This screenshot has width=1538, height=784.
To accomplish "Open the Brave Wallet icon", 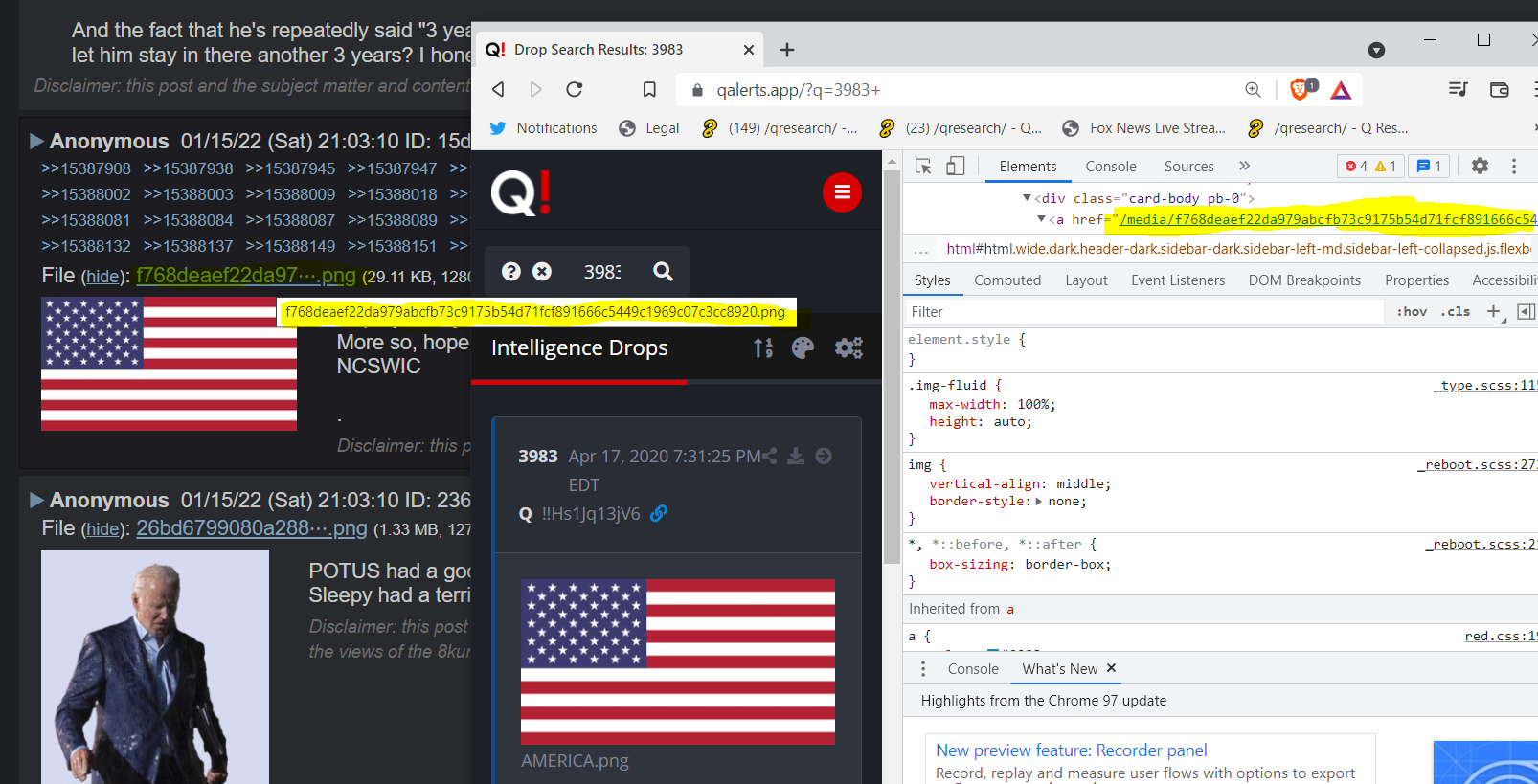I will [x=1500, y=89].
